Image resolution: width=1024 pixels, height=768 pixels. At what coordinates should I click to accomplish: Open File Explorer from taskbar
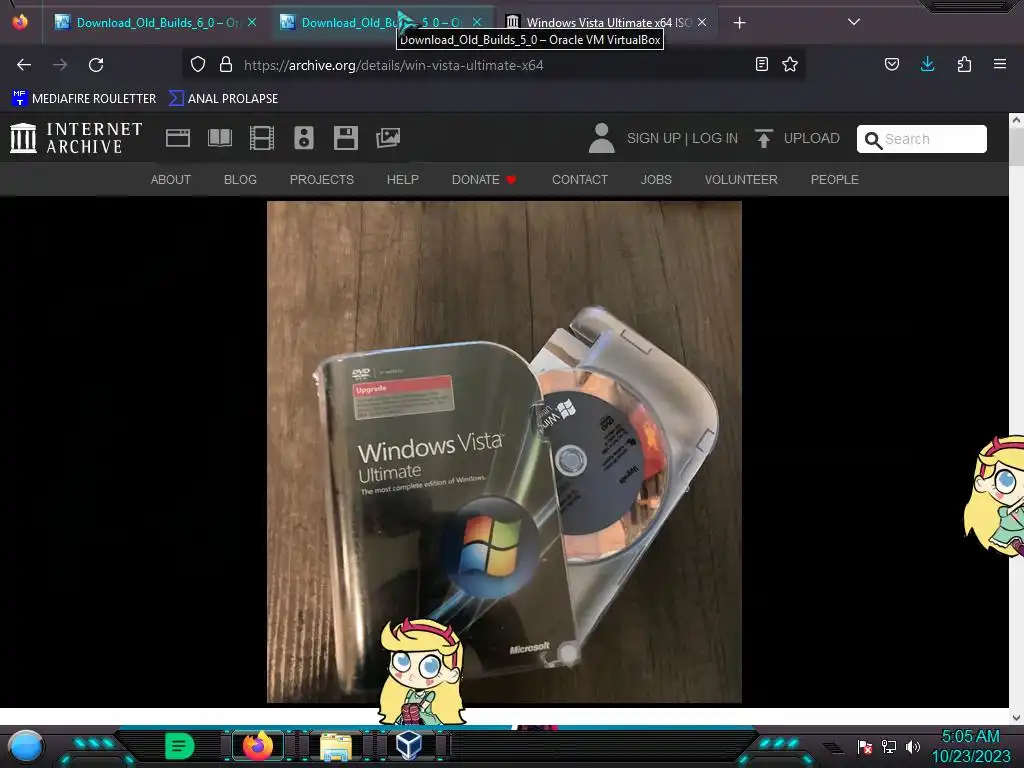pos(336,746)
